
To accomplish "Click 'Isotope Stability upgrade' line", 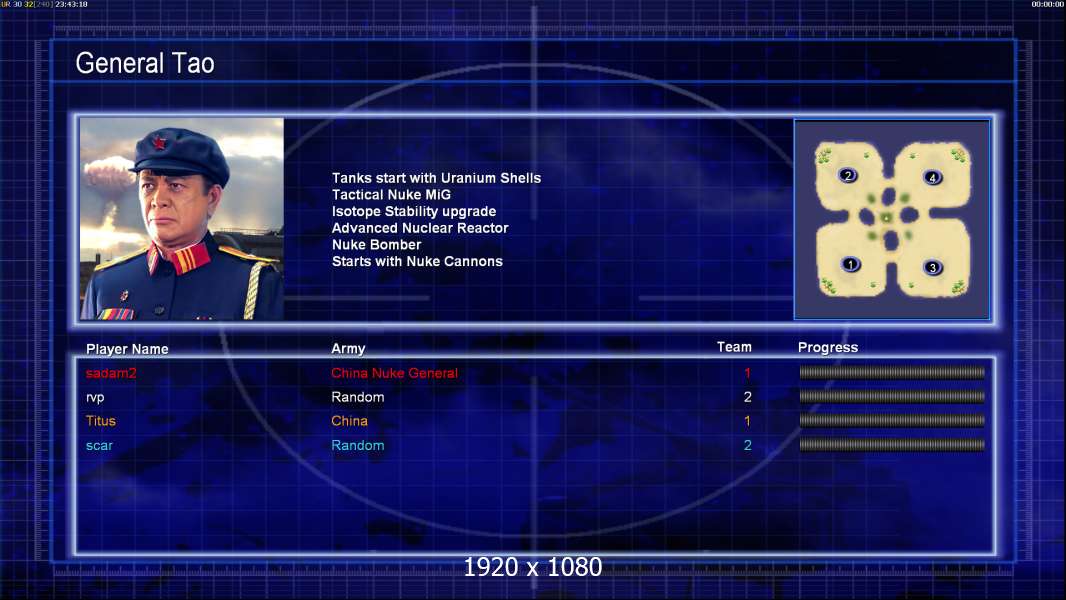I will [x=414, y=211].
